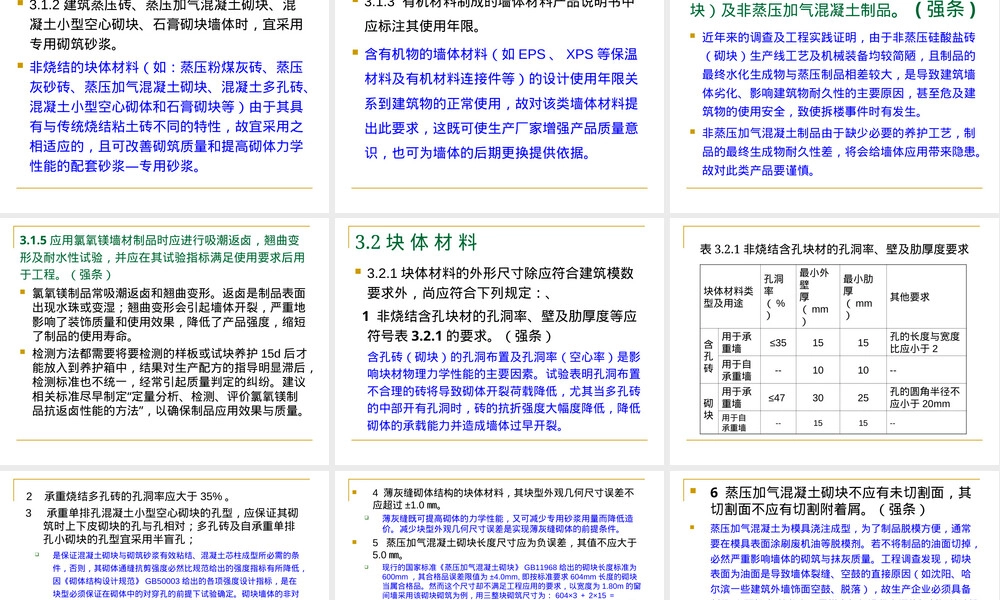Click the blue note starting 薄灰缝既可提高砌体的力学性能
Viewport: 1000px width, 600px height.
click(508, 523)
